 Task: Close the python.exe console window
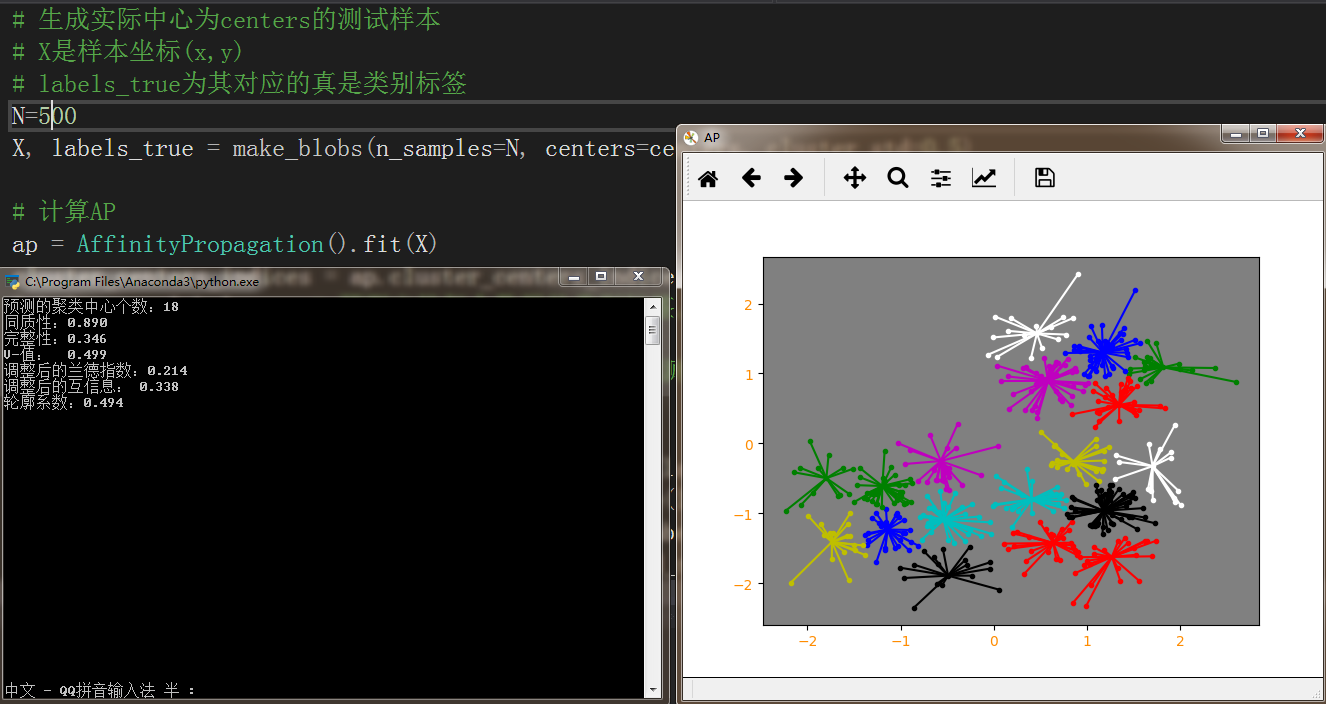point(638,277)
